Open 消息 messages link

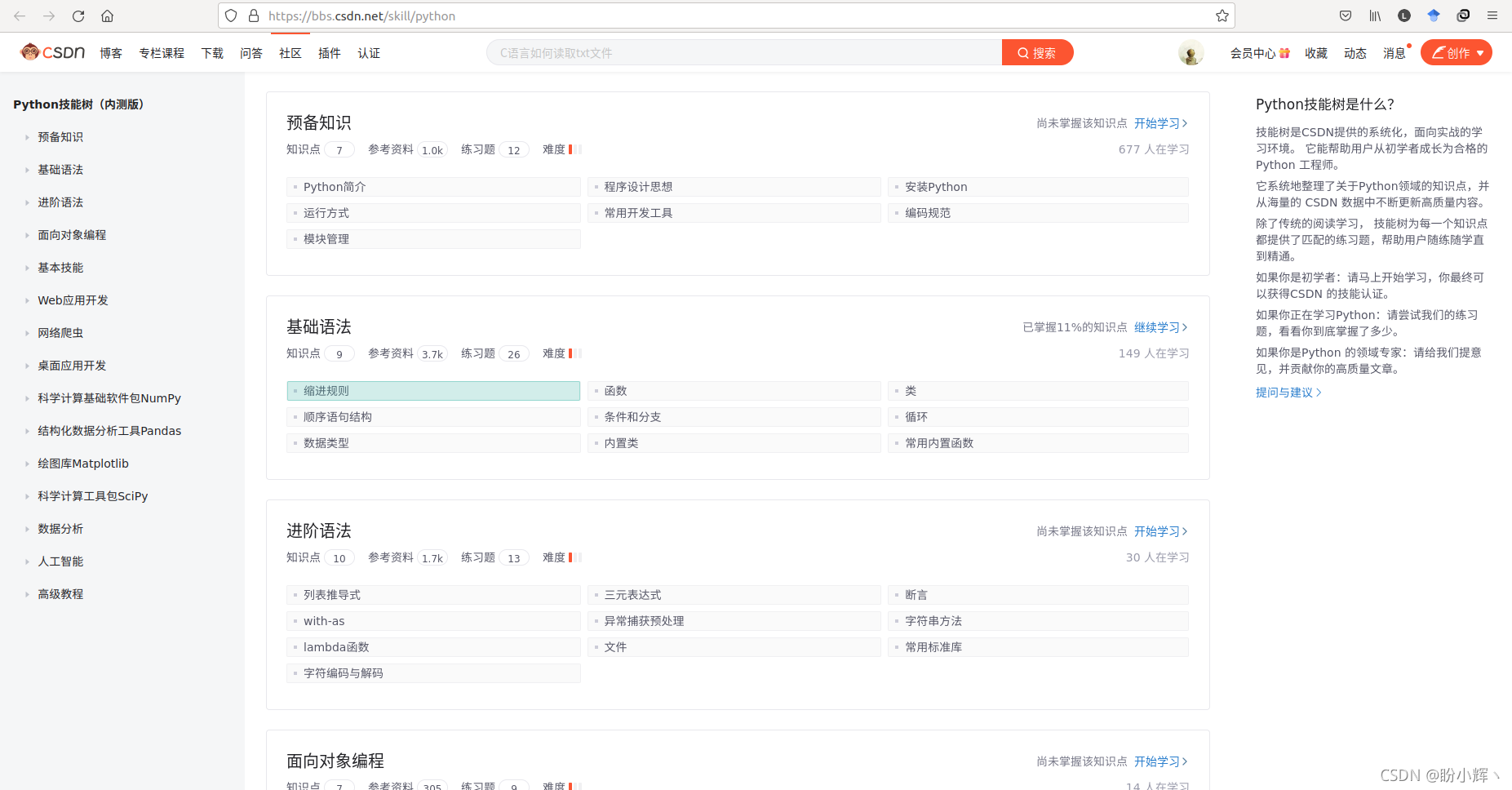point(1394,53)
